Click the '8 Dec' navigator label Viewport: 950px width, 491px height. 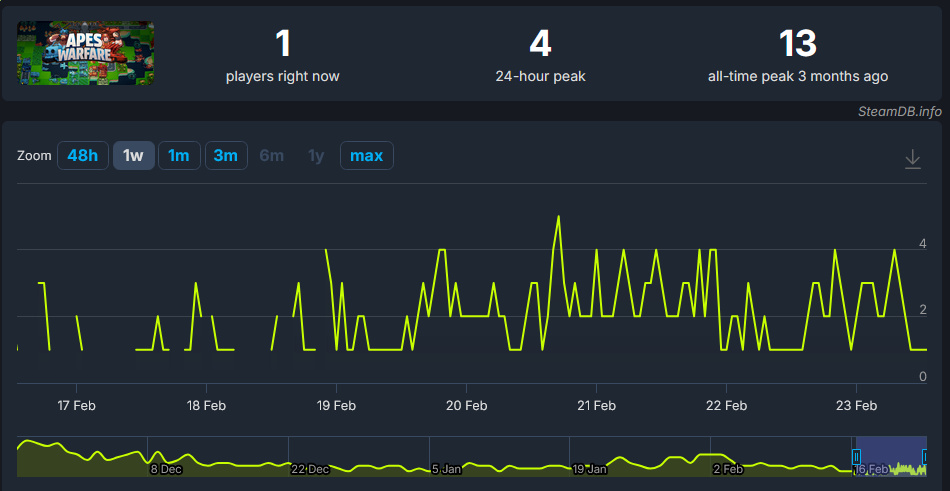coord(166,469)
